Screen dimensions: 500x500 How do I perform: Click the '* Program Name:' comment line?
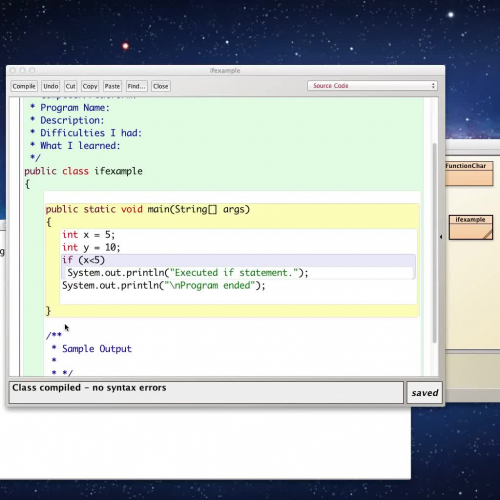pos(69,108)
